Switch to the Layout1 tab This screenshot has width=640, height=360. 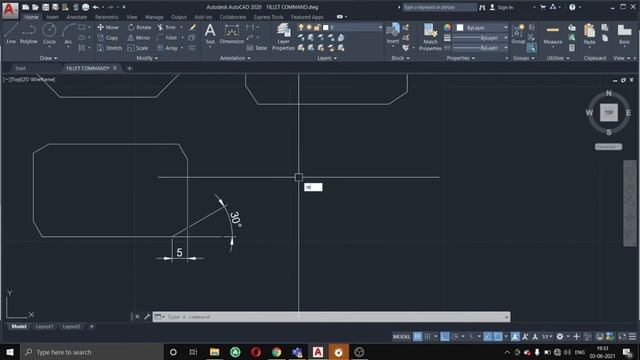(x=44, y=327)
